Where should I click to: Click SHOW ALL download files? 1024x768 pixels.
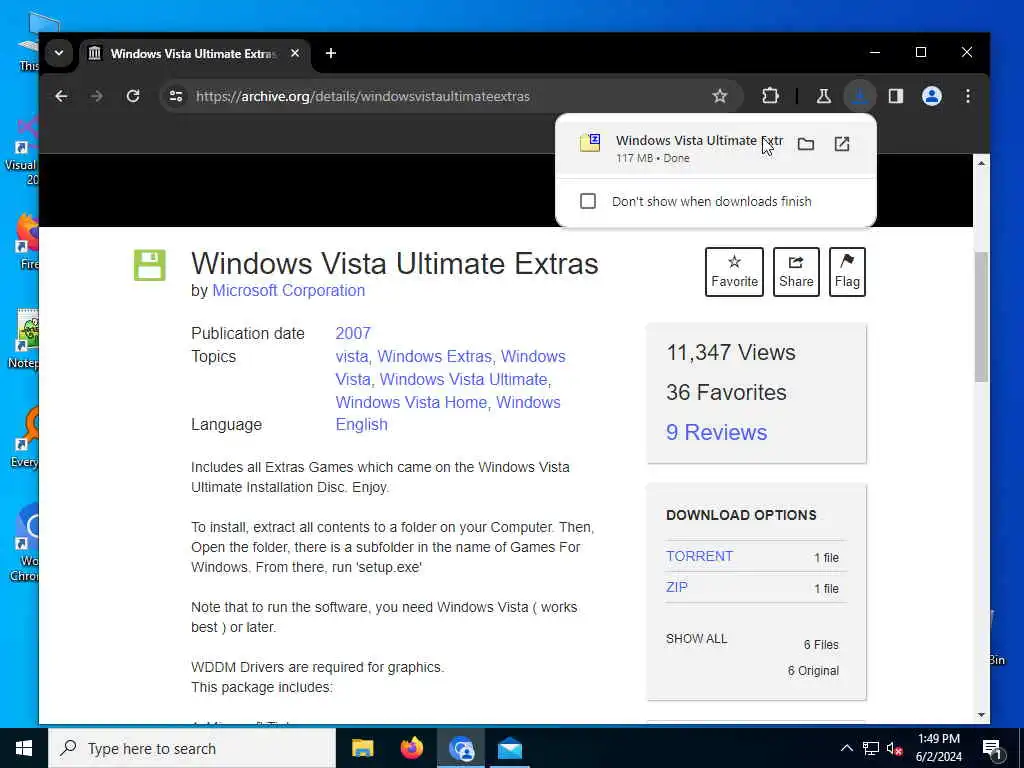696,639
